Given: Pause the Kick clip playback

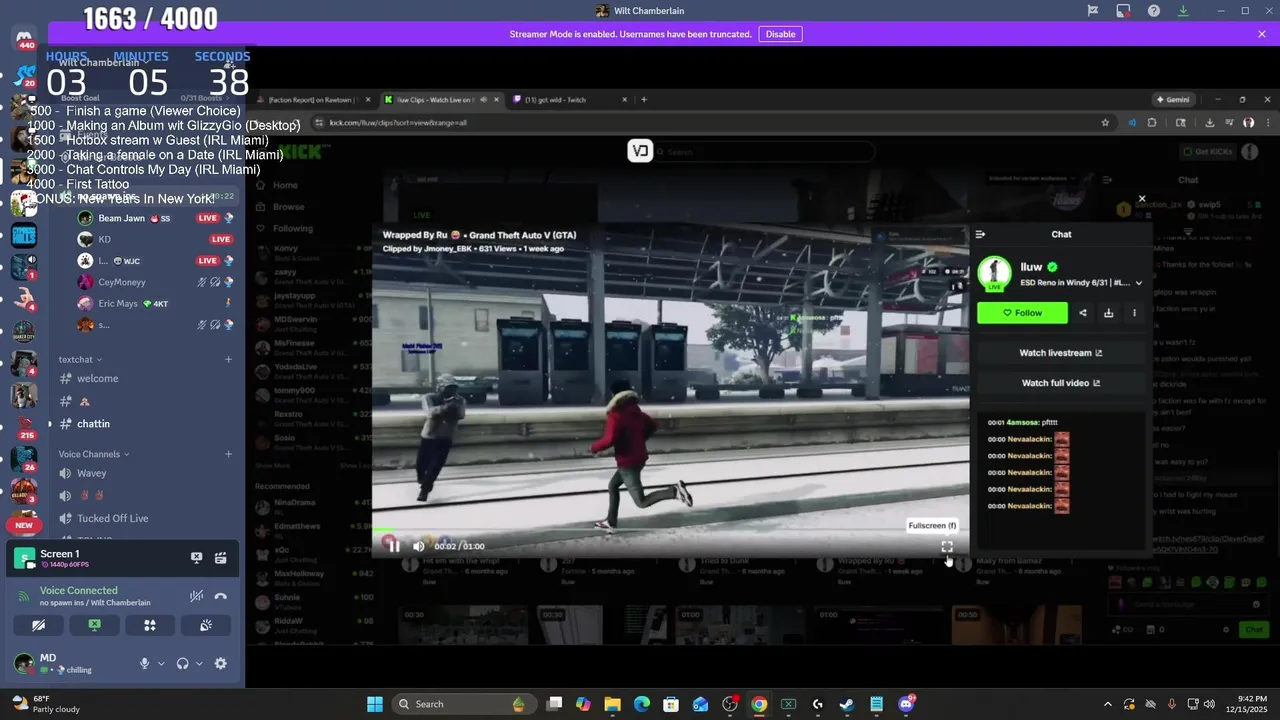Looking at the screenshot, I should coord(393,546).
